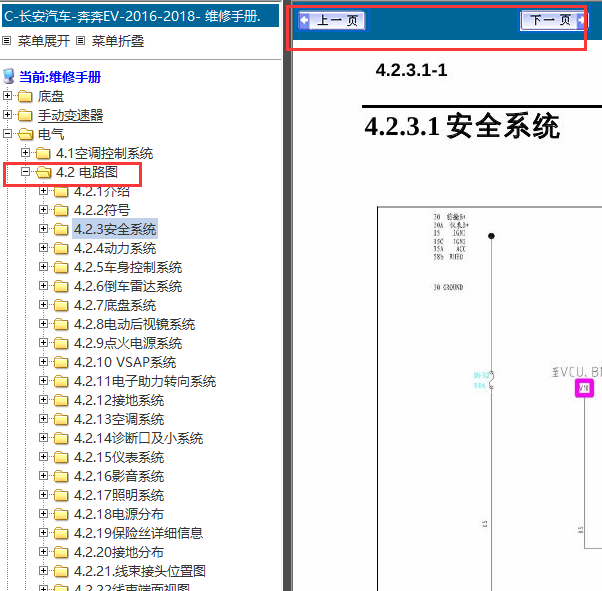This screenshot has height=591, width=602.
Task: Select the 4.2 电路图 entry
Action: pos(87,172)
